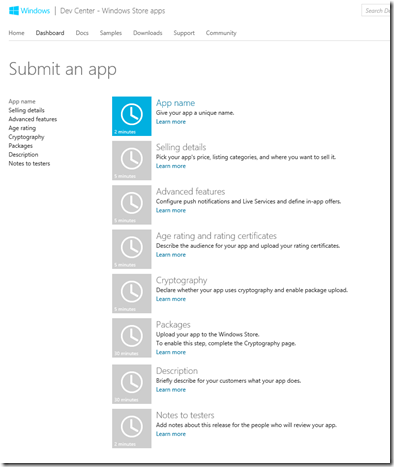This screenshot has width=394, height=467.
Task: Select Description in the left sidebar
Action: coord(23,155)
